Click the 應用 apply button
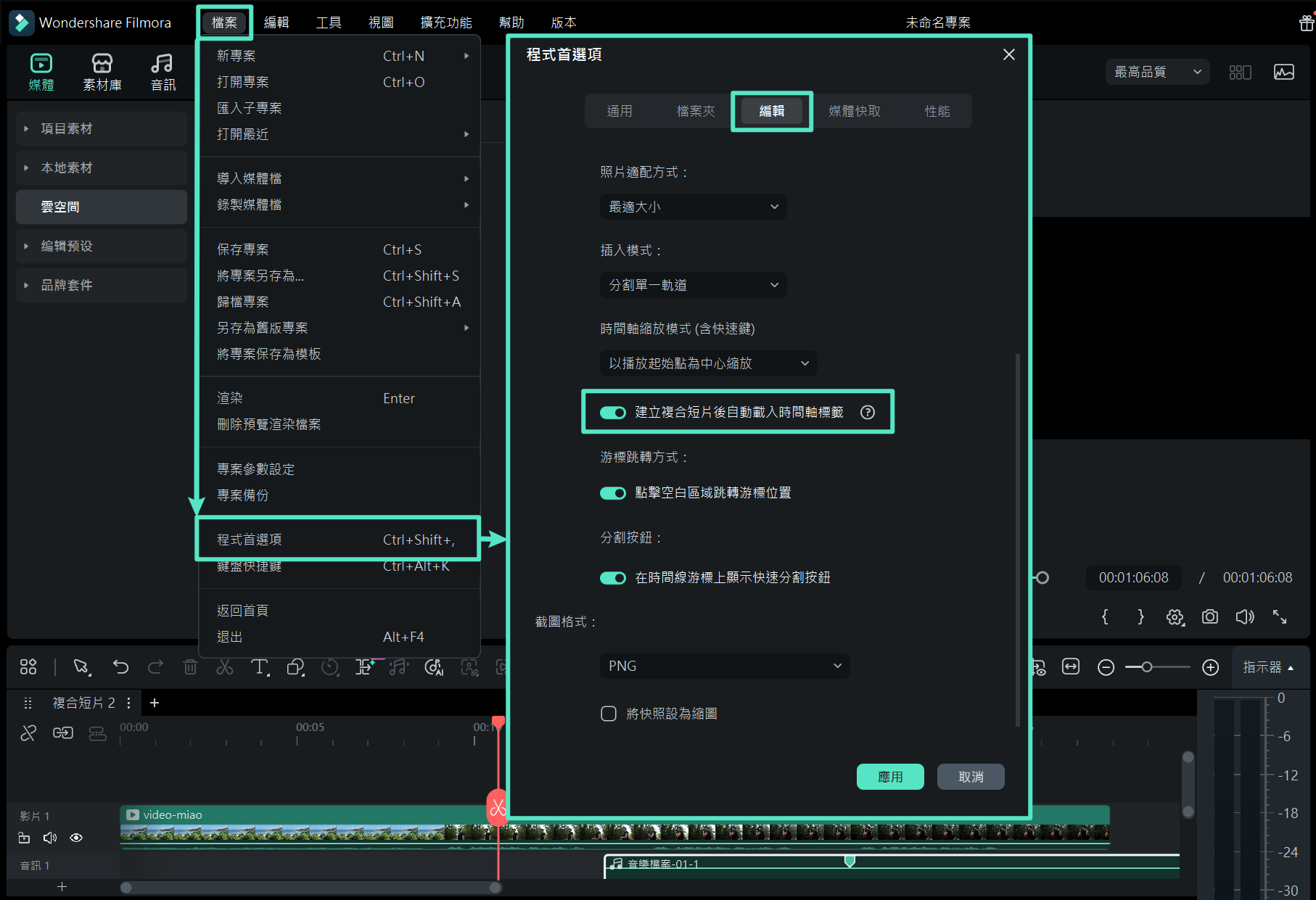The height and width of the screenshot is (900, 1316). point(890,776)
